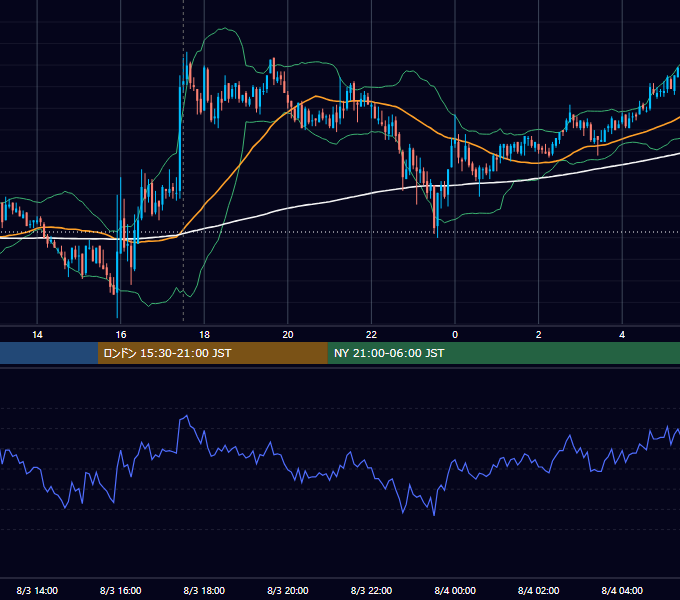
Task: Click the 8/3 18:00 date label
Action: [204, 590]
